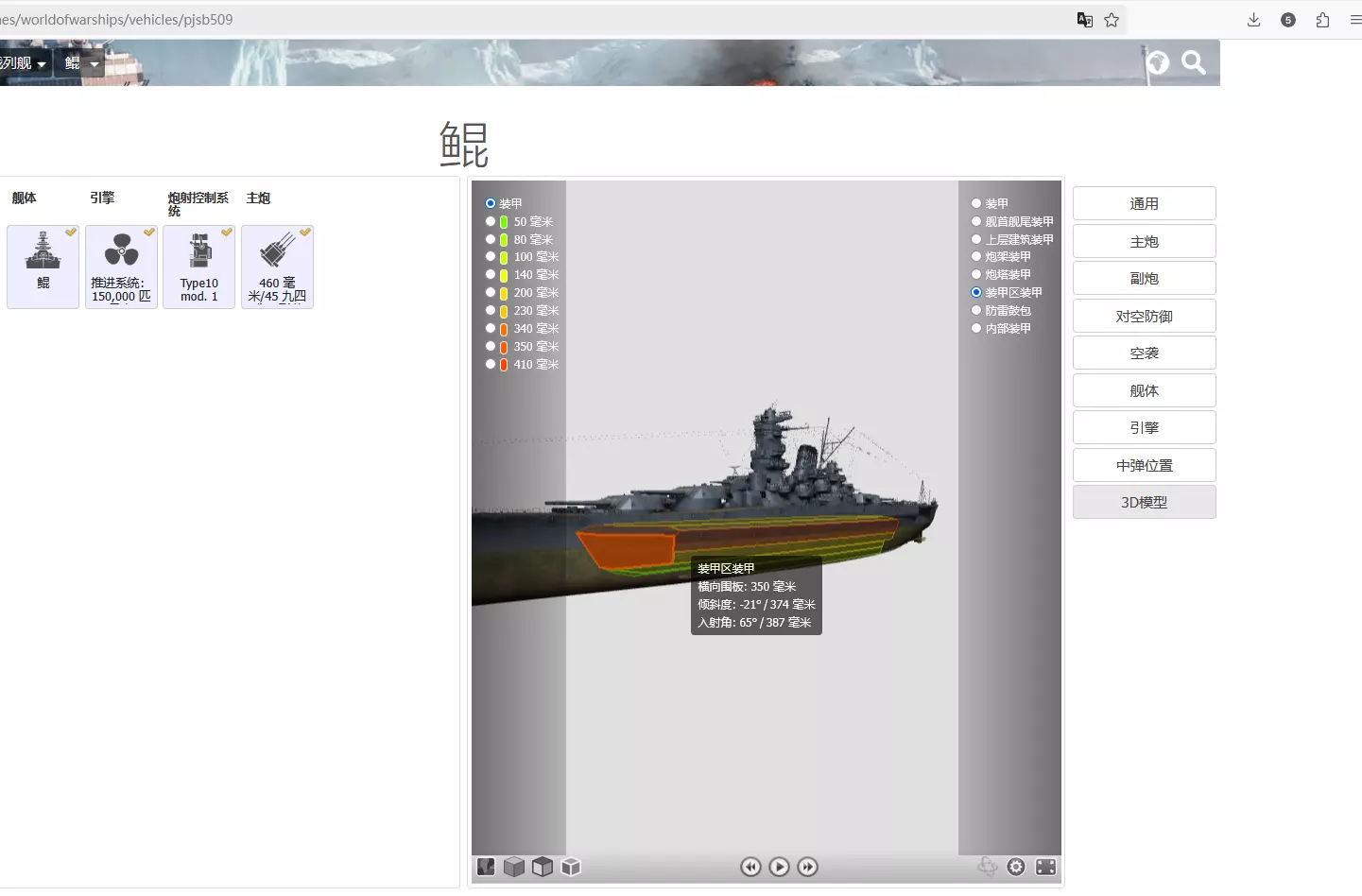Click the rewind button in model viewer
Image resolution: width=1362 pixels, height=896 pixels.
click(750, 867)
